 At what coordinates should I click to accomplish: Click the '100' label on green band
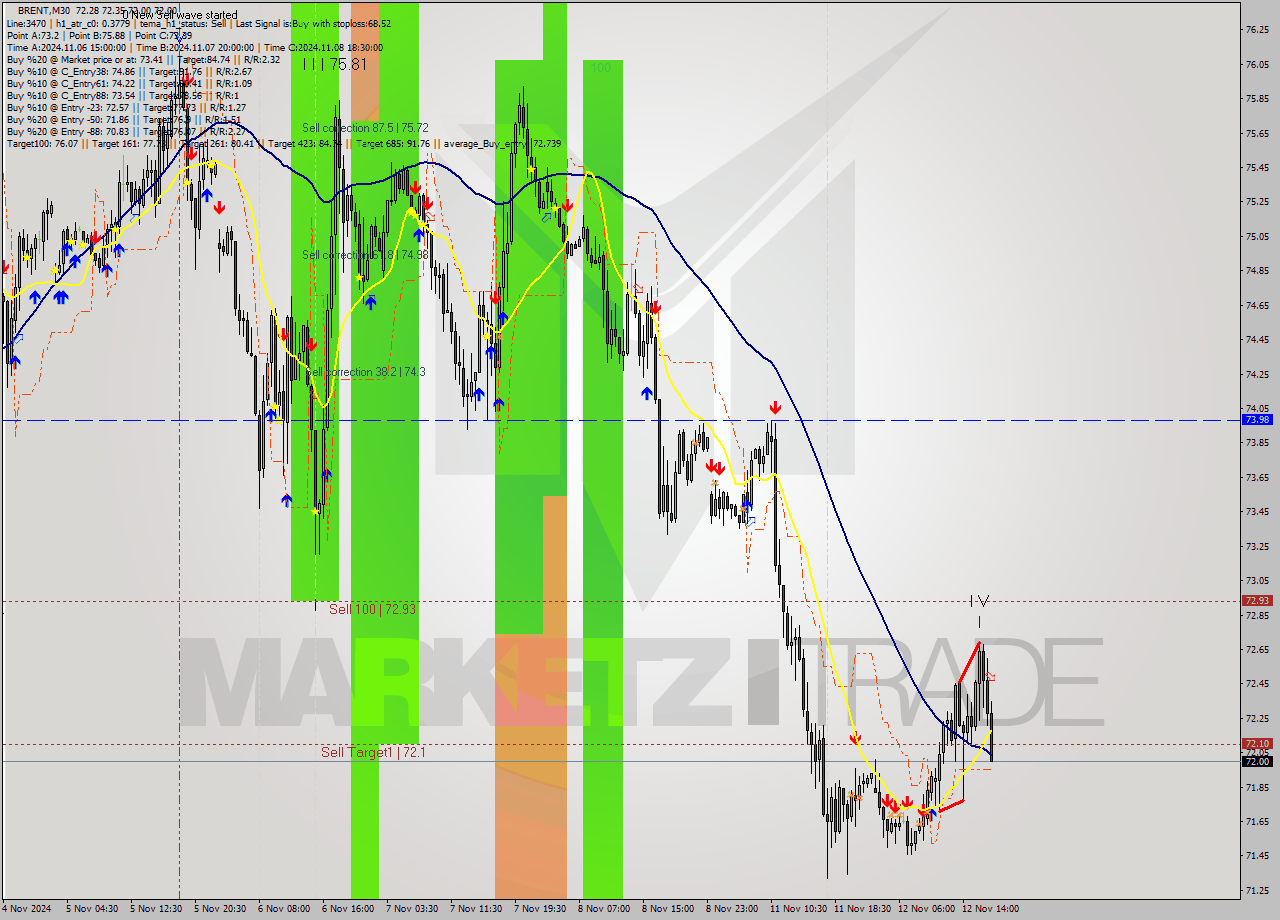pyautogui.click(x=600, y=68)
